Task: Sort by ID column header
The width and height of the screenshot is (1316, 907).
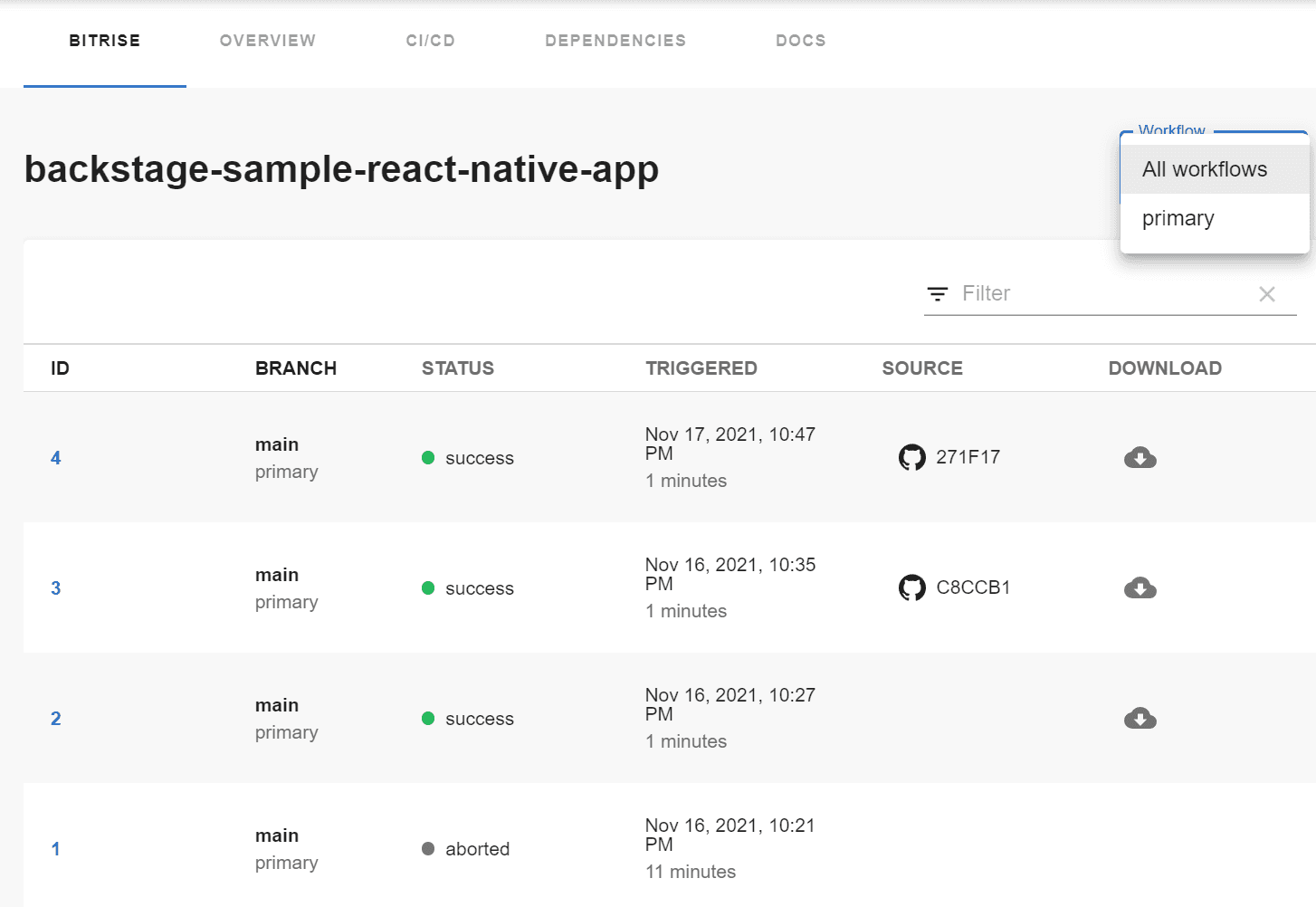Action: pos(60,368)
